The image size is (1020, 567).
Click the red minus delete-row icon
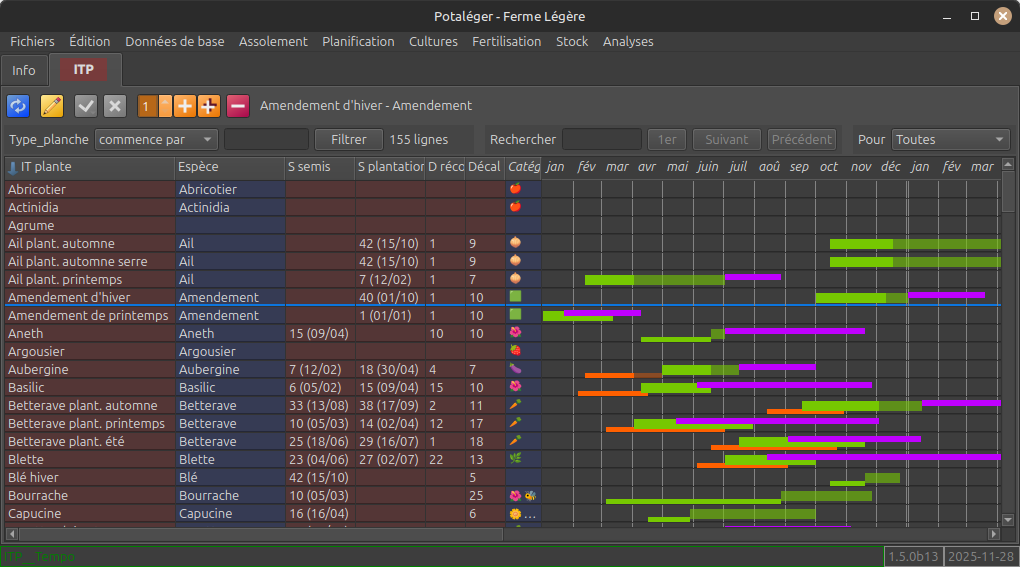coord(238,106)
